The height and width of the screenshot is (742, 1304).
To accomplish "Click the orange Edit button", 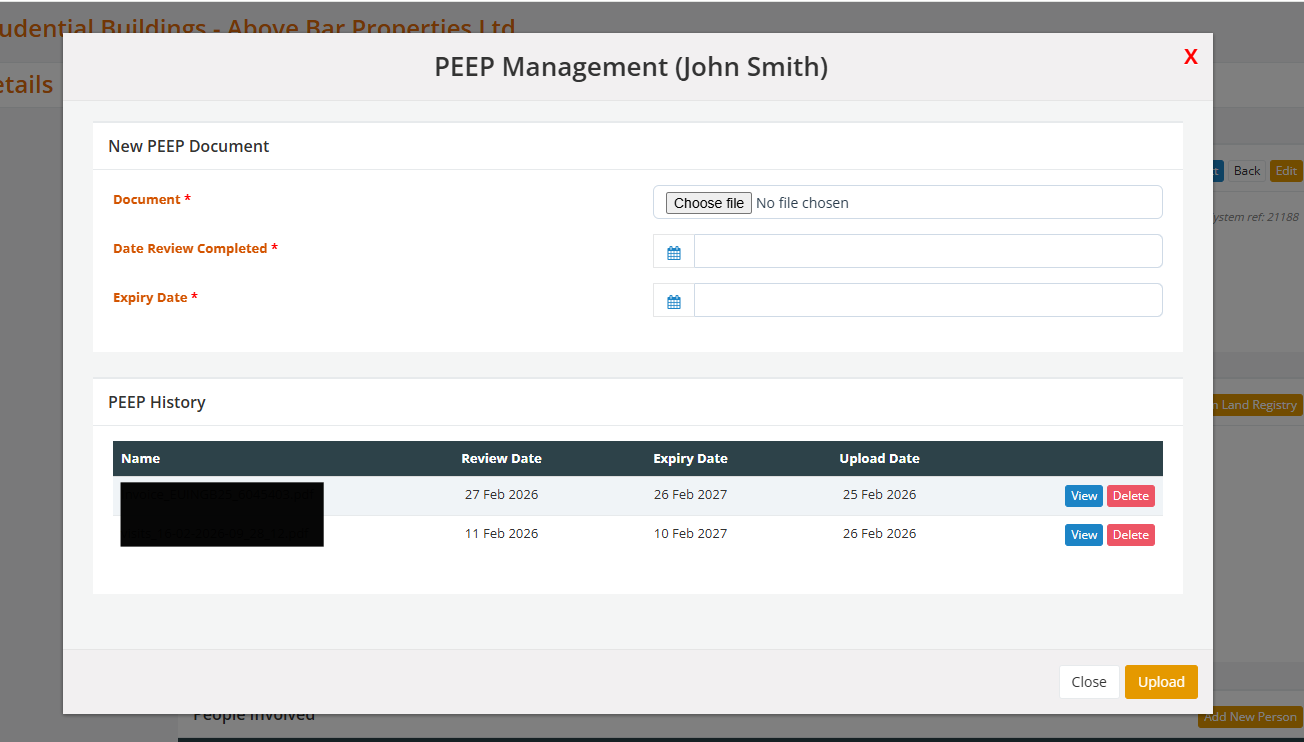I will [x=1286, y=171].
